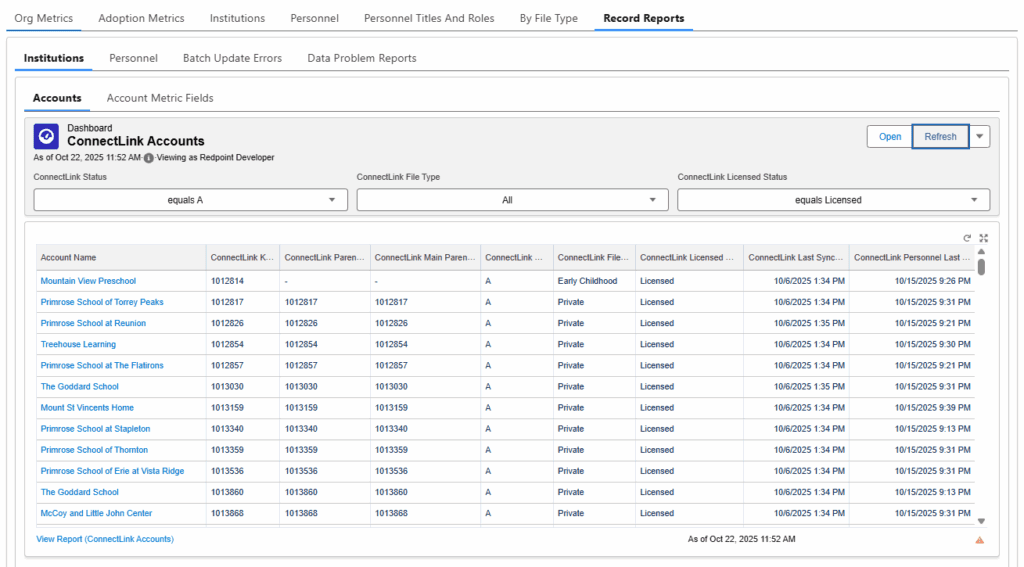Open View Report (ConnectLink Accounts) link
Image resolution: width=1024 pixels, height=567 pixels.
point(105,539)
